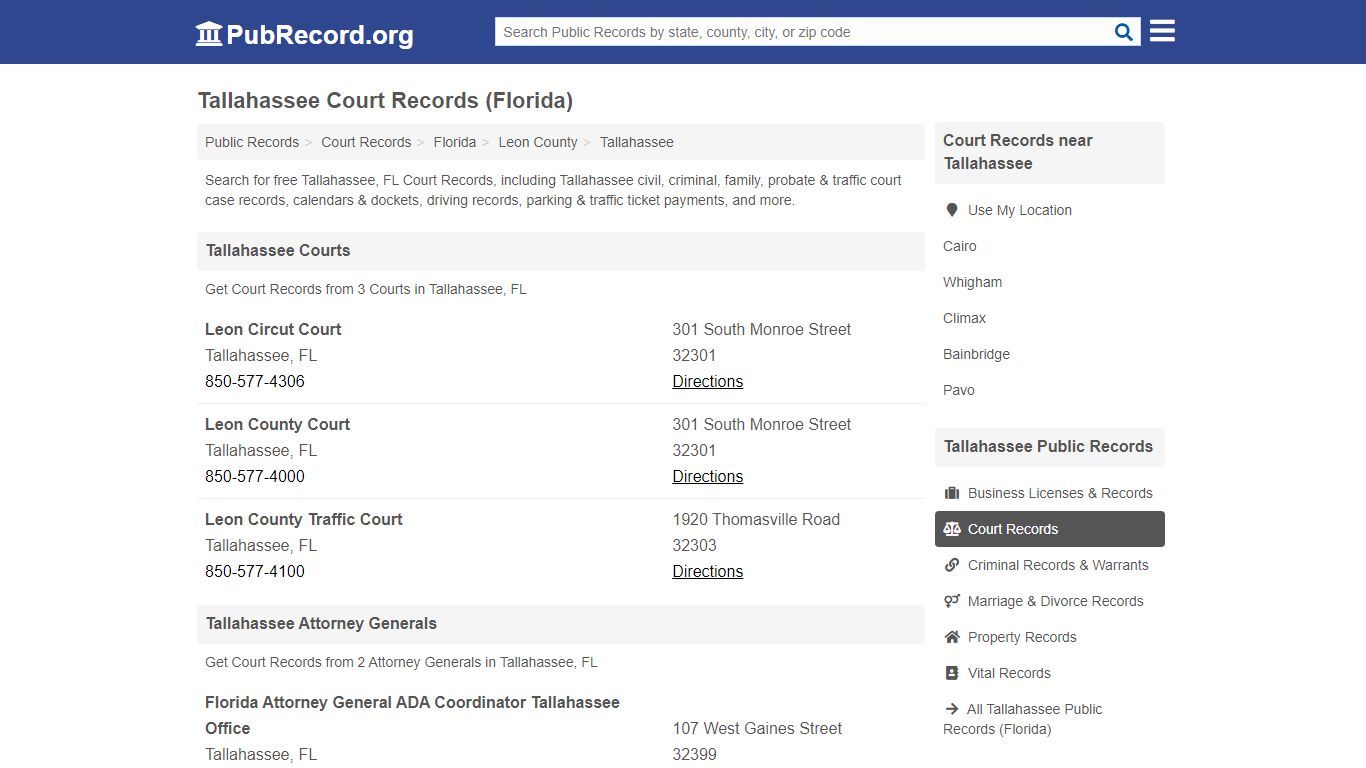This screenshot has width=1366, height=768.
Task: Click zip code 32303
Action: 694,545
